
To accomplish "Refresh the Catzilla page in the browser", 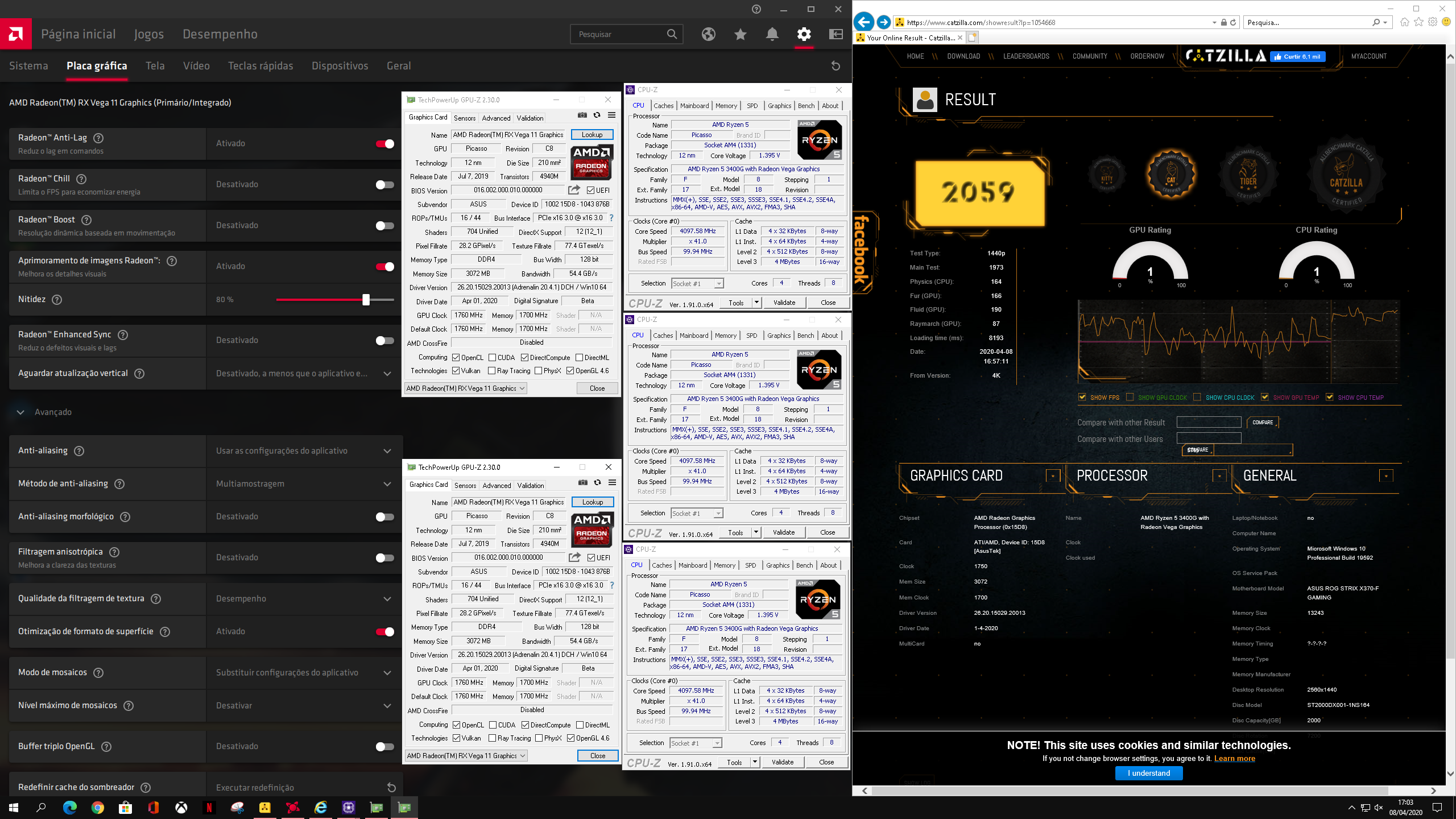I will point(1233,23).
